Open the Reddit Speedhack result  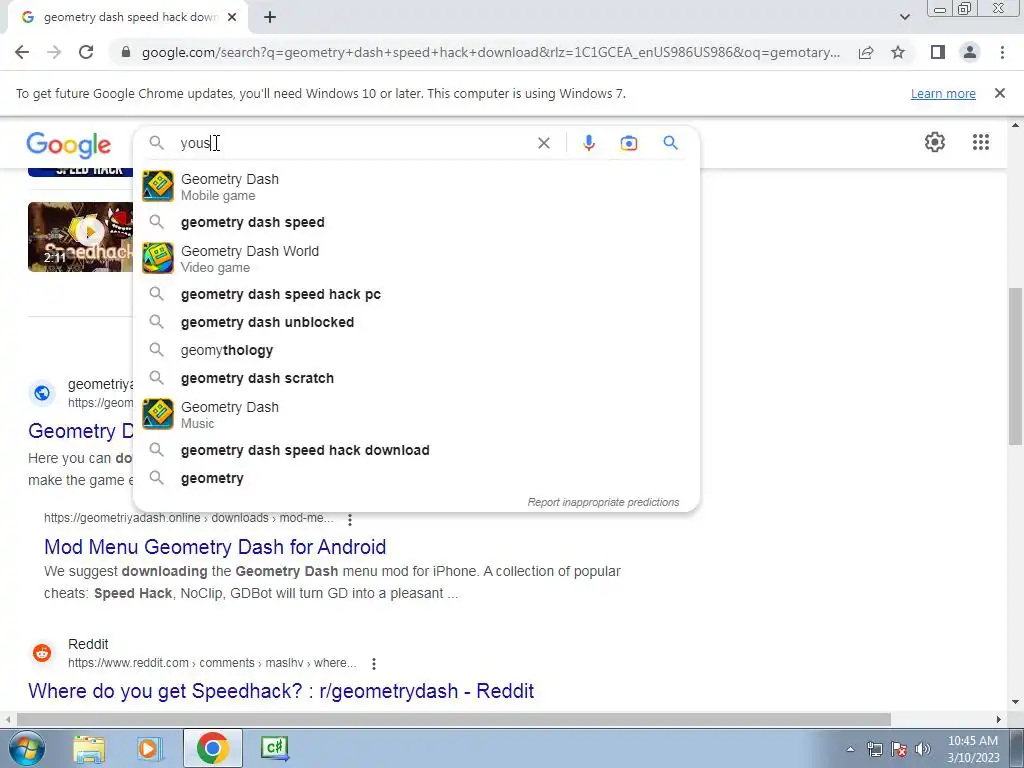point(281,691)
